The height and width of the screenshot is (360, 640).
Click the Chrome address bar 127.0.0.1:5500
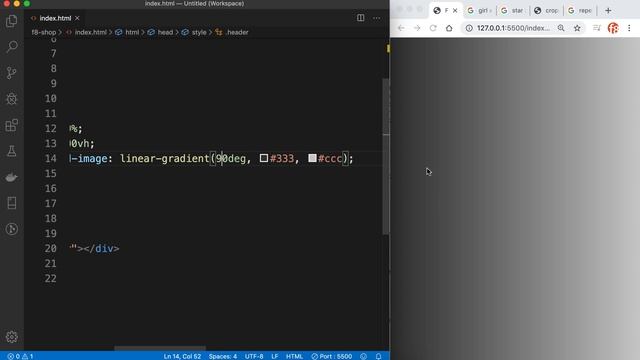click(x=513, y=28)
